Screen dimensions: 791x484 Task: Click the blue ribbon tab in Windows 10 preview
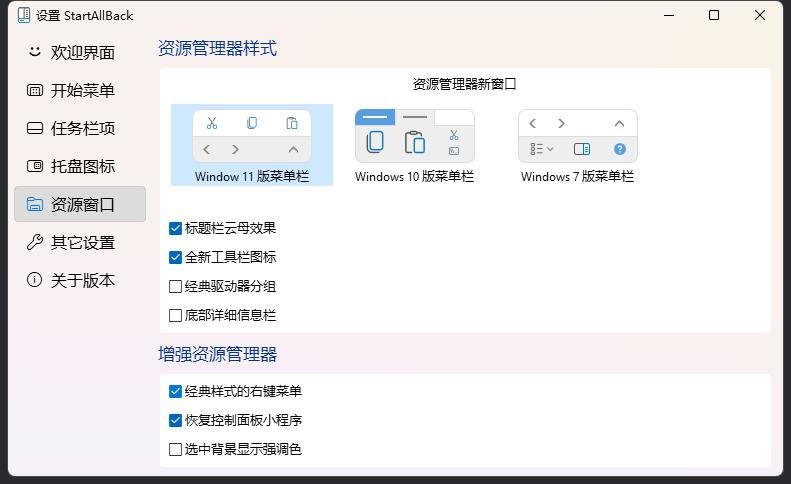[x=375, y=117]
